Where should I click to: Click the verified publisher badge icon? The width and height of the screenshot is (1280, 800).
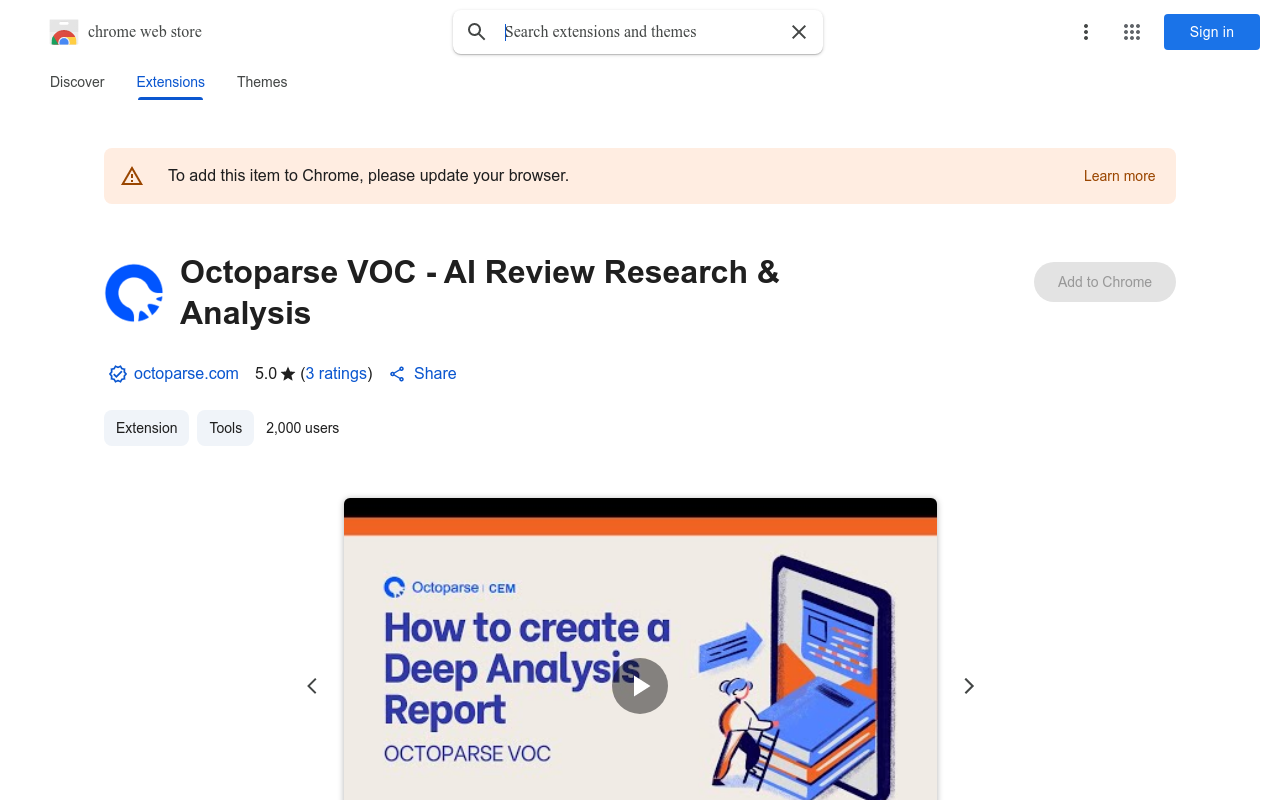pyautogui.click(x=118, y=374)
